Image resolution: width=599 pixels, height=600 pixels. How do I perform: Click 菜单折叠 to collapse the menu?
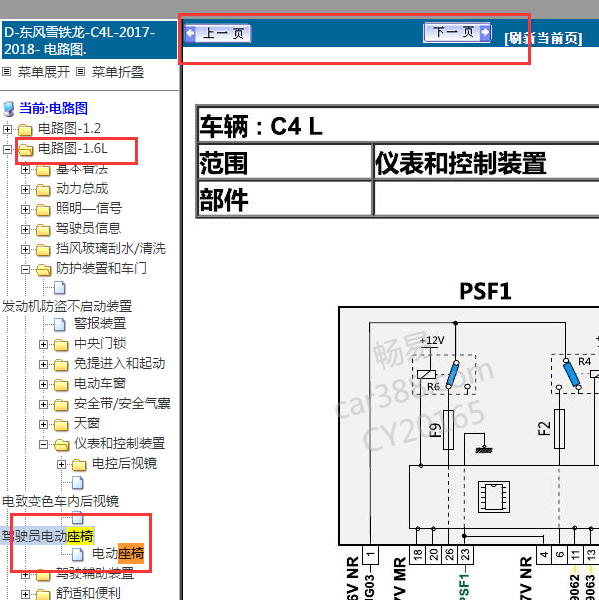(118, 72)
